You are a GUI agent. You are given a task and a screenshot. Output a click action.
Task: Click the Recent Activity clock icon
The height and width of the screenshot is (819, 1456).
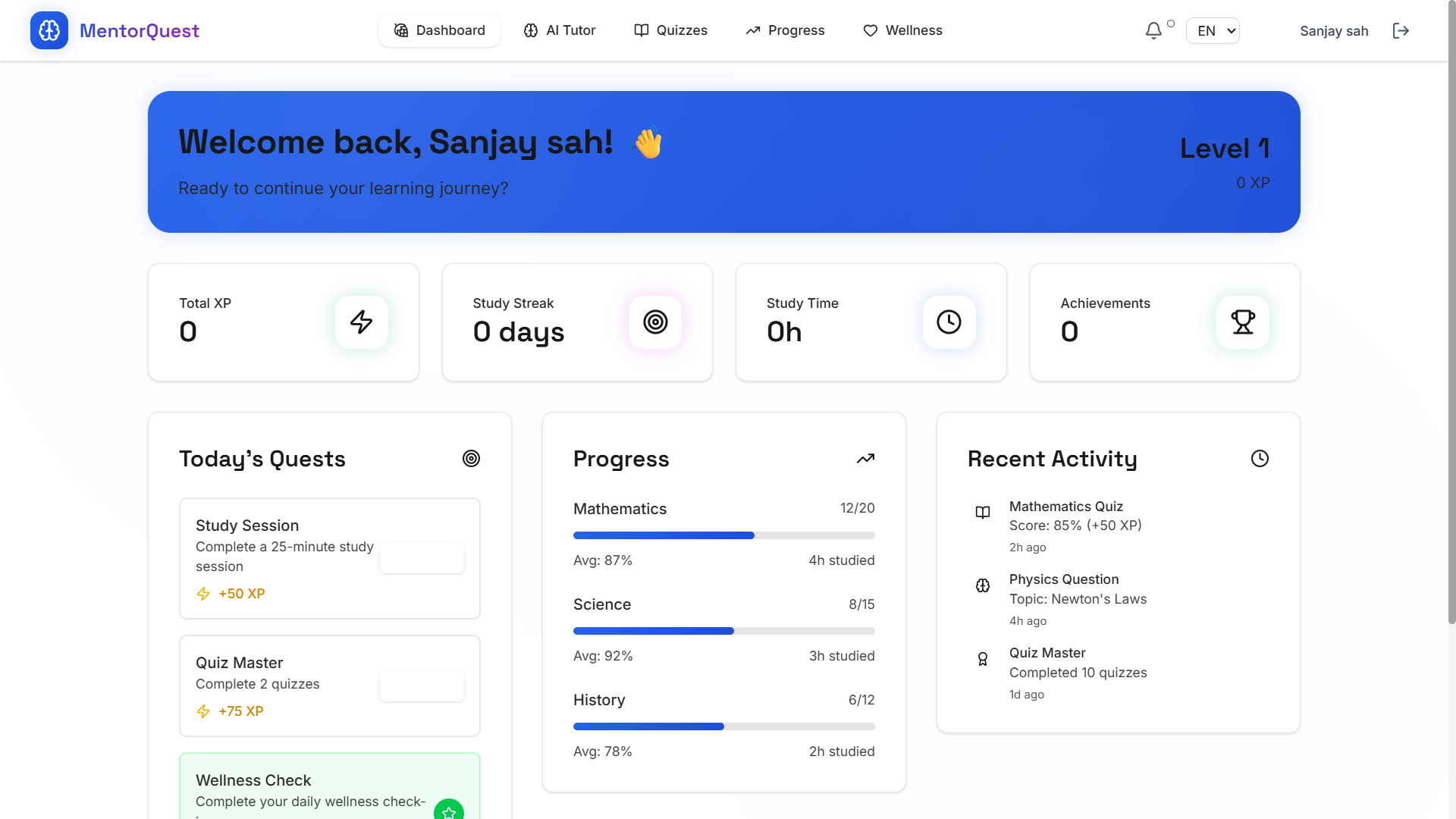point(1260,459)
